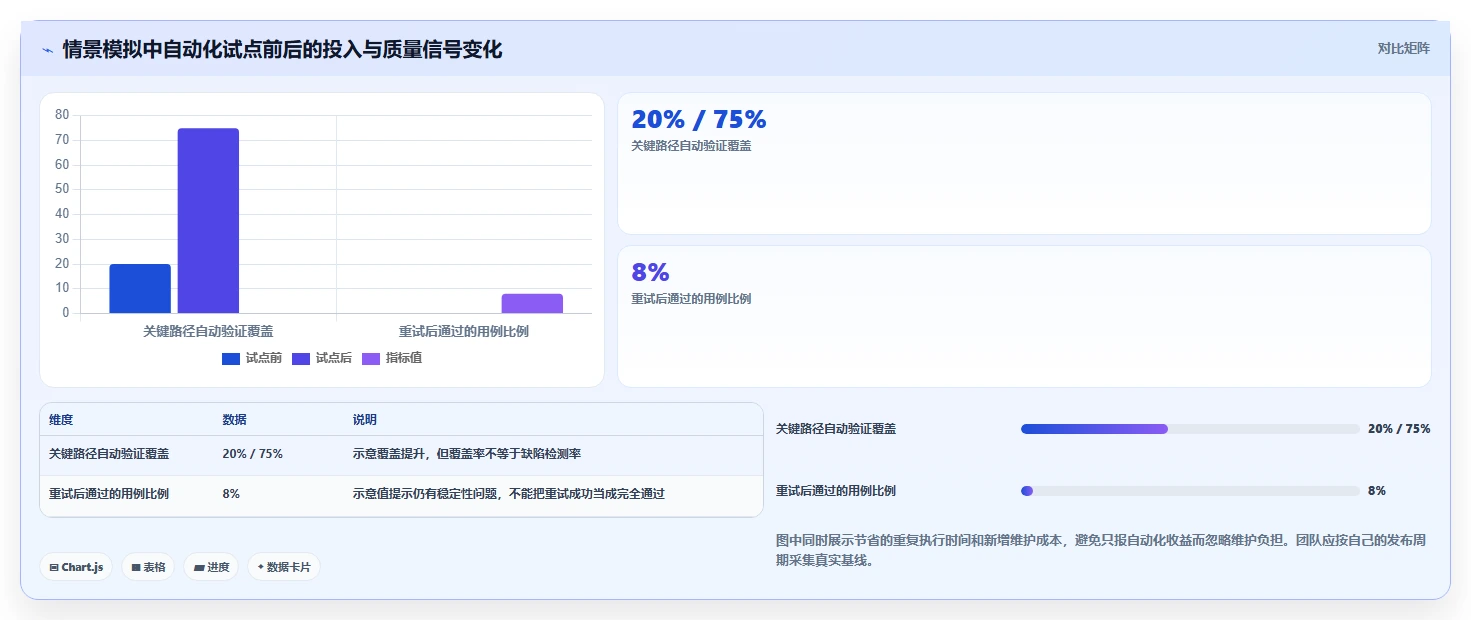
Task: Toggle the 试点前 legend entry
Action: click(252, 358)
